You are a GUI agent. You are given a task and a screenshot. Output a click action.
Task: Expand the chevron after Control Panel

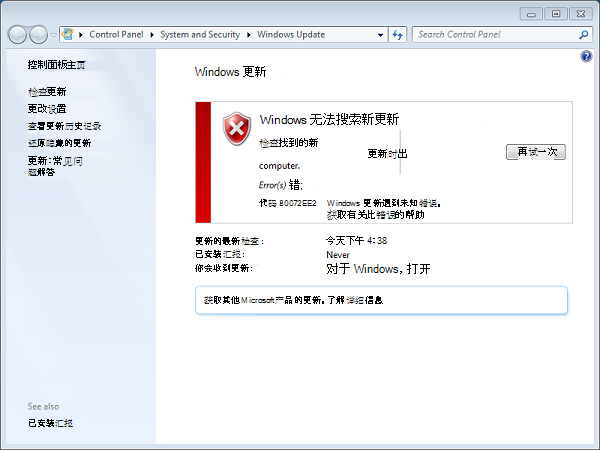152,35
